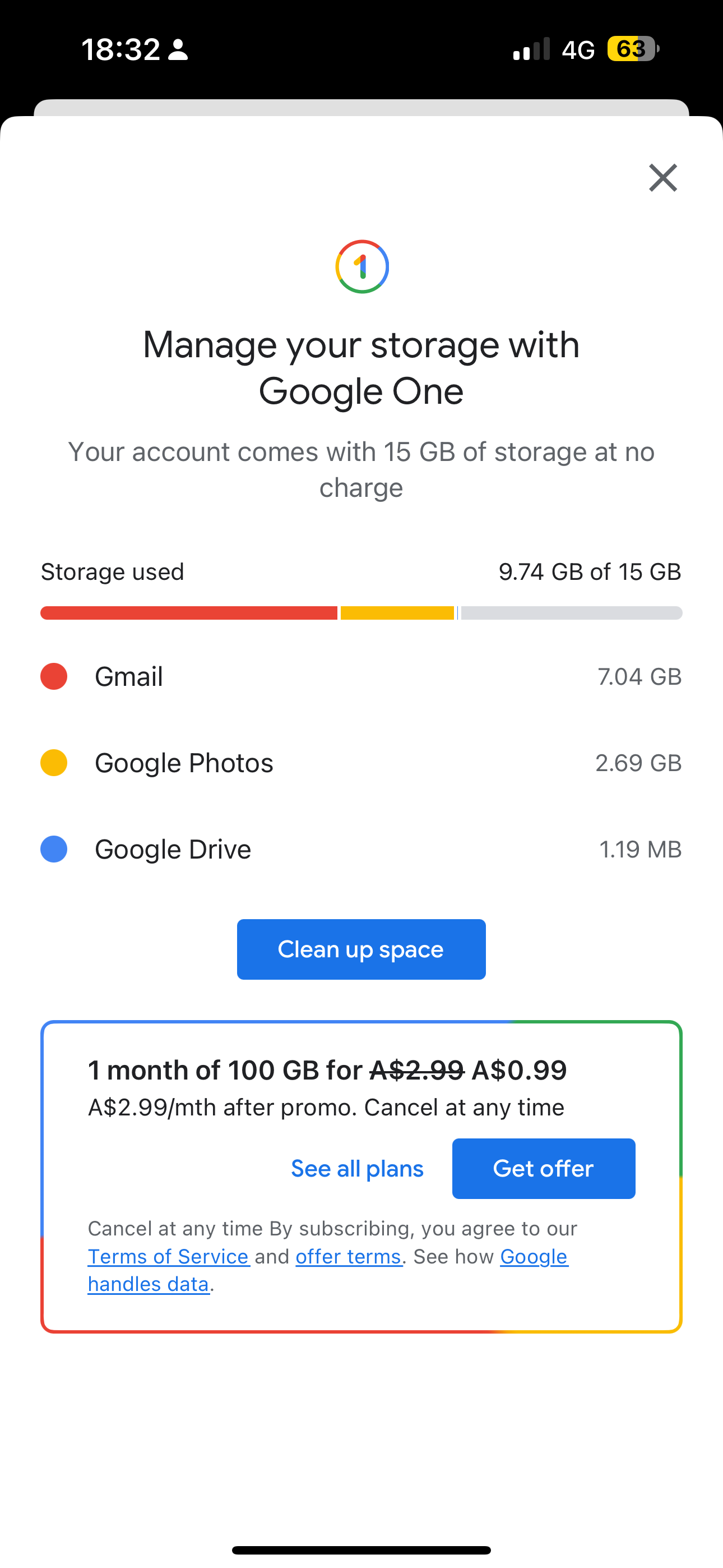Tap the yellow Photos storage bar segment
This screenshot has width=723, height=1568.
click(x=397, y=613)
